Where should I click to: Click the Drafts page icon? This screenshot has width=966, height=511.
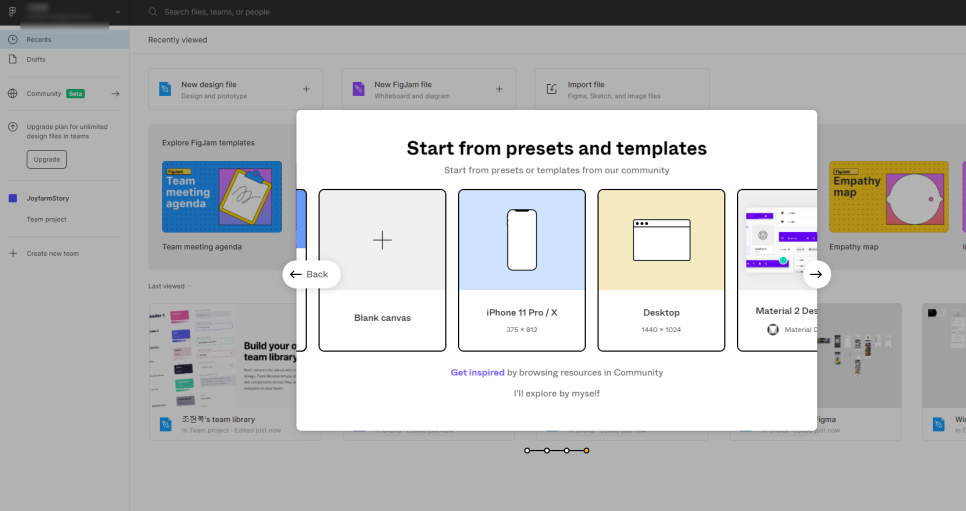[x=13, y=60]
